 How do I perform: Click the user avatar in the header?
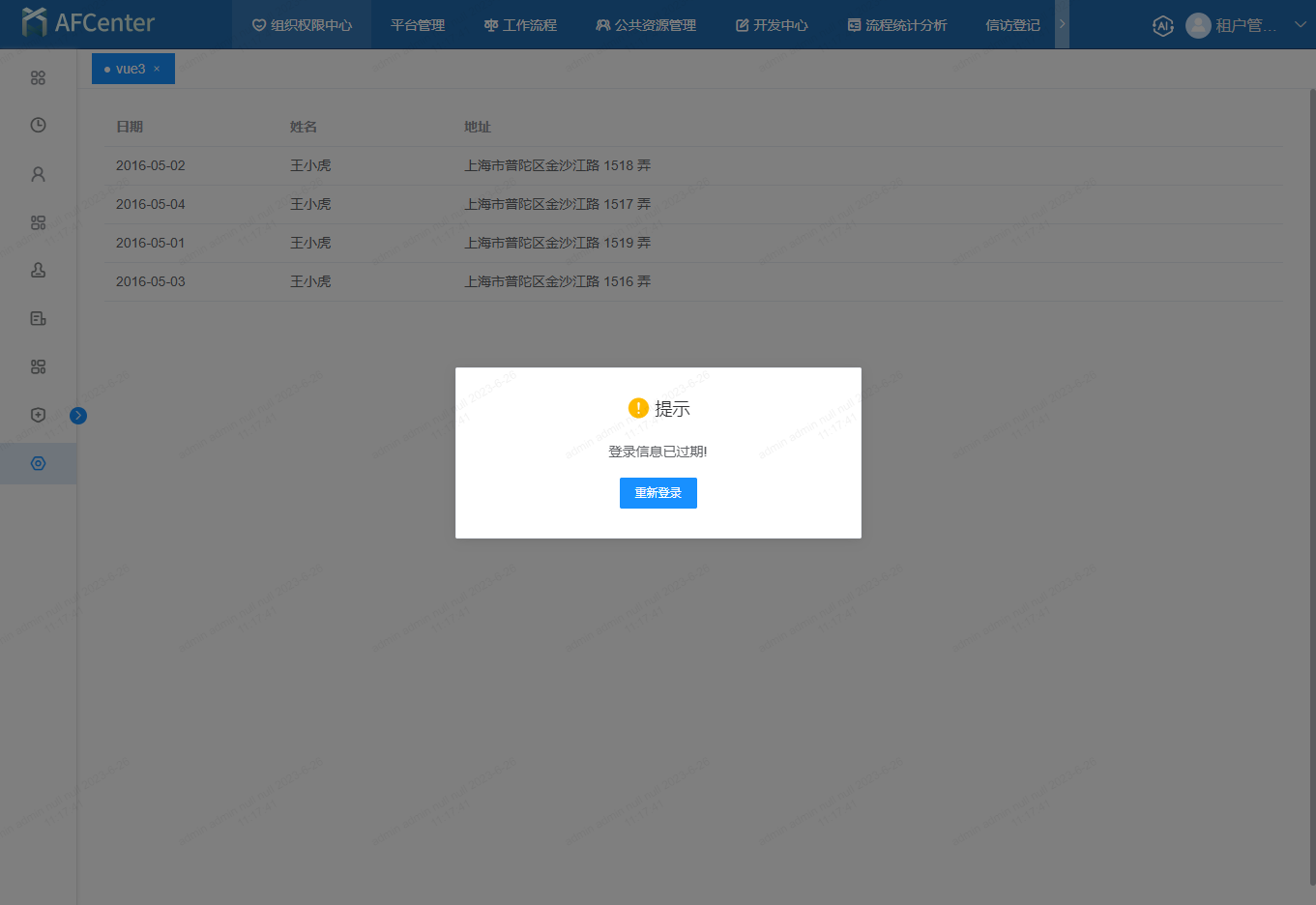click(1198, 26)
